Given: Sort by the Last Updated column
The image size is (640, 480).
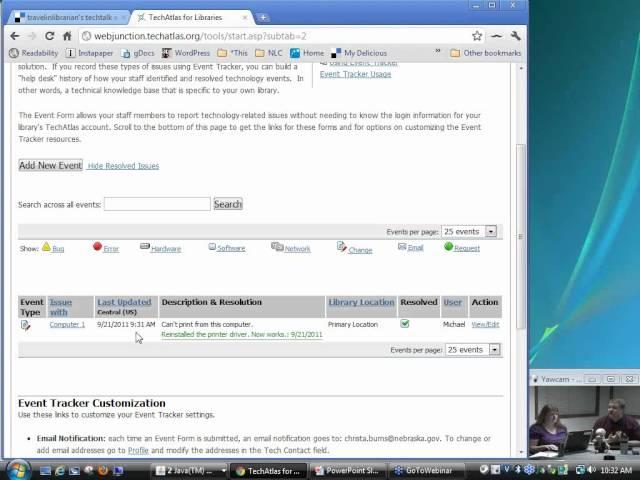Looking at the screenshot, I should 124,302.
